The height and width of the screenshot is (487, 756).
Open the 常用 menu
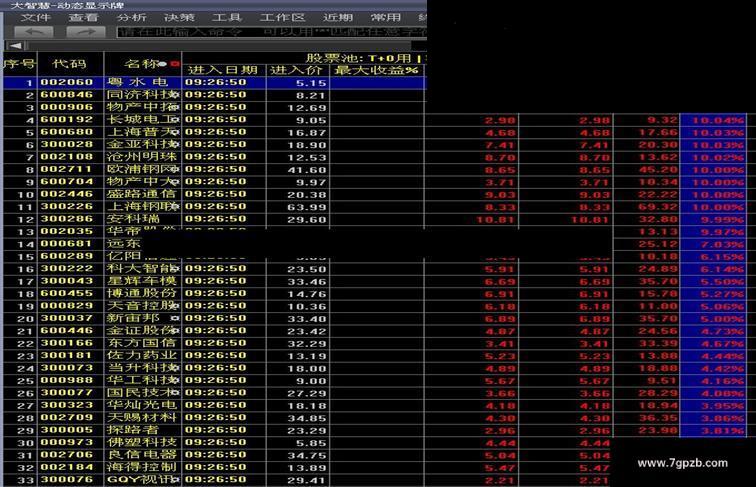tap(386, 18)
